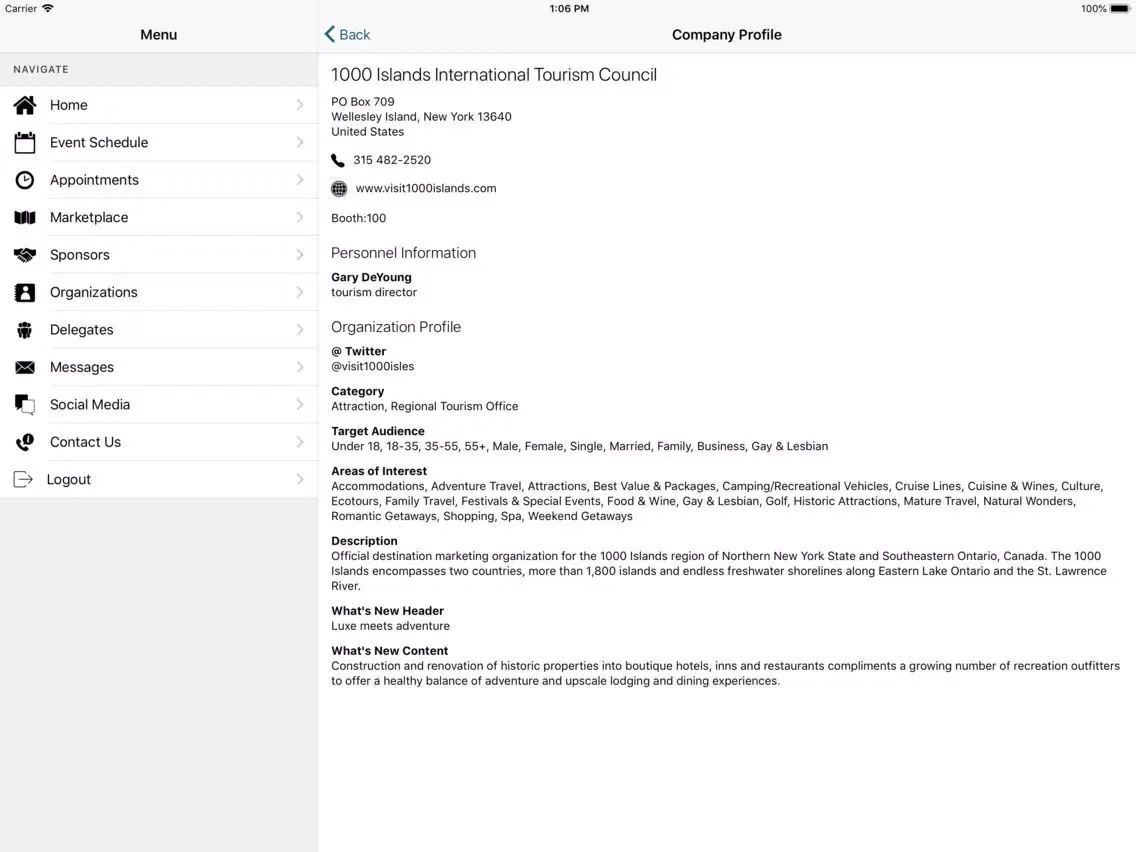Viewport: 1136px width, 852px height.
Task: Click the Delegates people icon
Action: (x=25, y=330)
